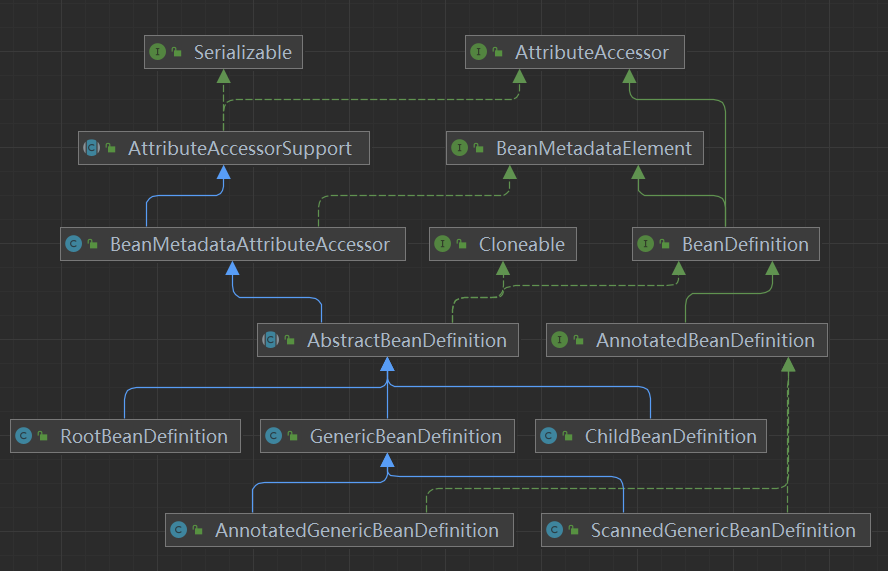Click the AttributeAccessor interface icon
Image resolution: width=888 pixels, height=571 pixels.
pyautogui.click(x=479, y=52)
